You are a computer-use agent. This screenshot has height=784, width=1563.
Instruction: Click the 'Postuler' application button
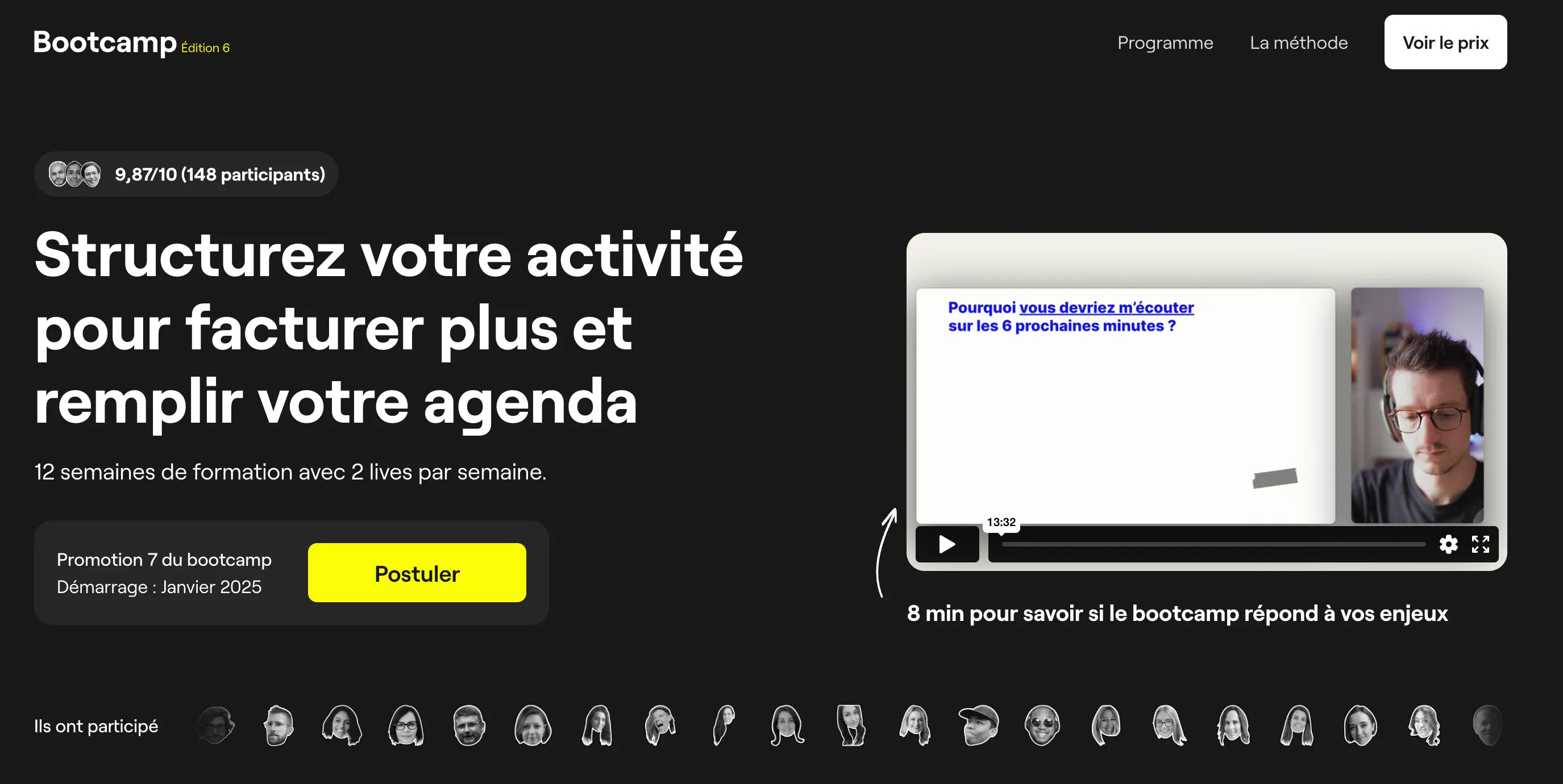pos(416,573)
